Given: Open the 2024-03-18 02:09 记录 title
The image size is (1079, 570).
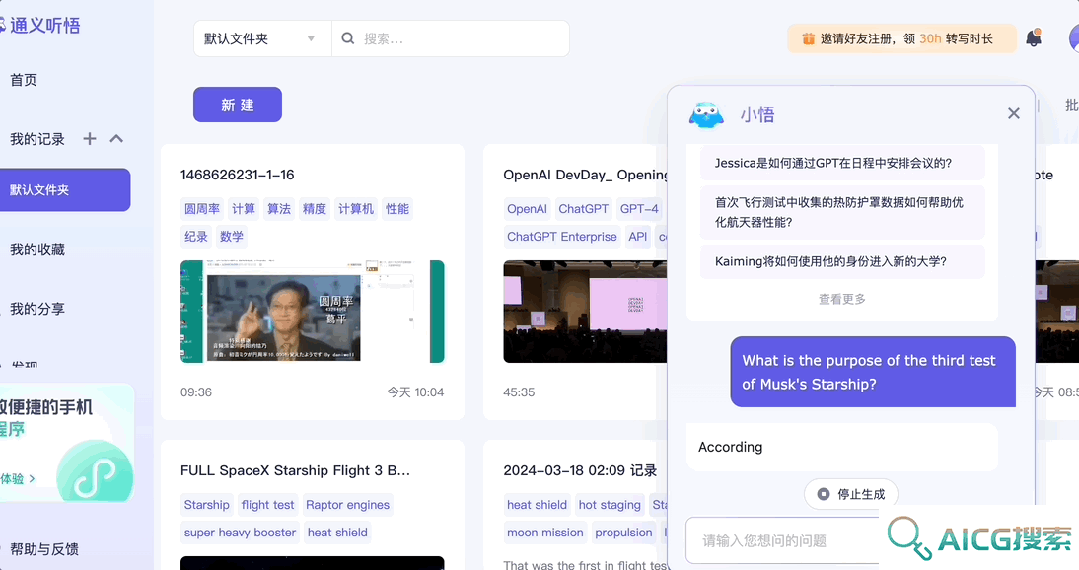Looking at the screenshot, I should click(580, 470).
